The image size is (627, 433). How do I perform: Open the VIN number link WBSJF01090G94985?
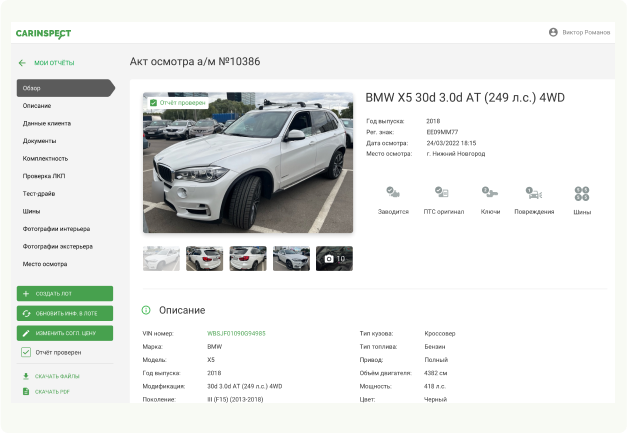[236, 332]
